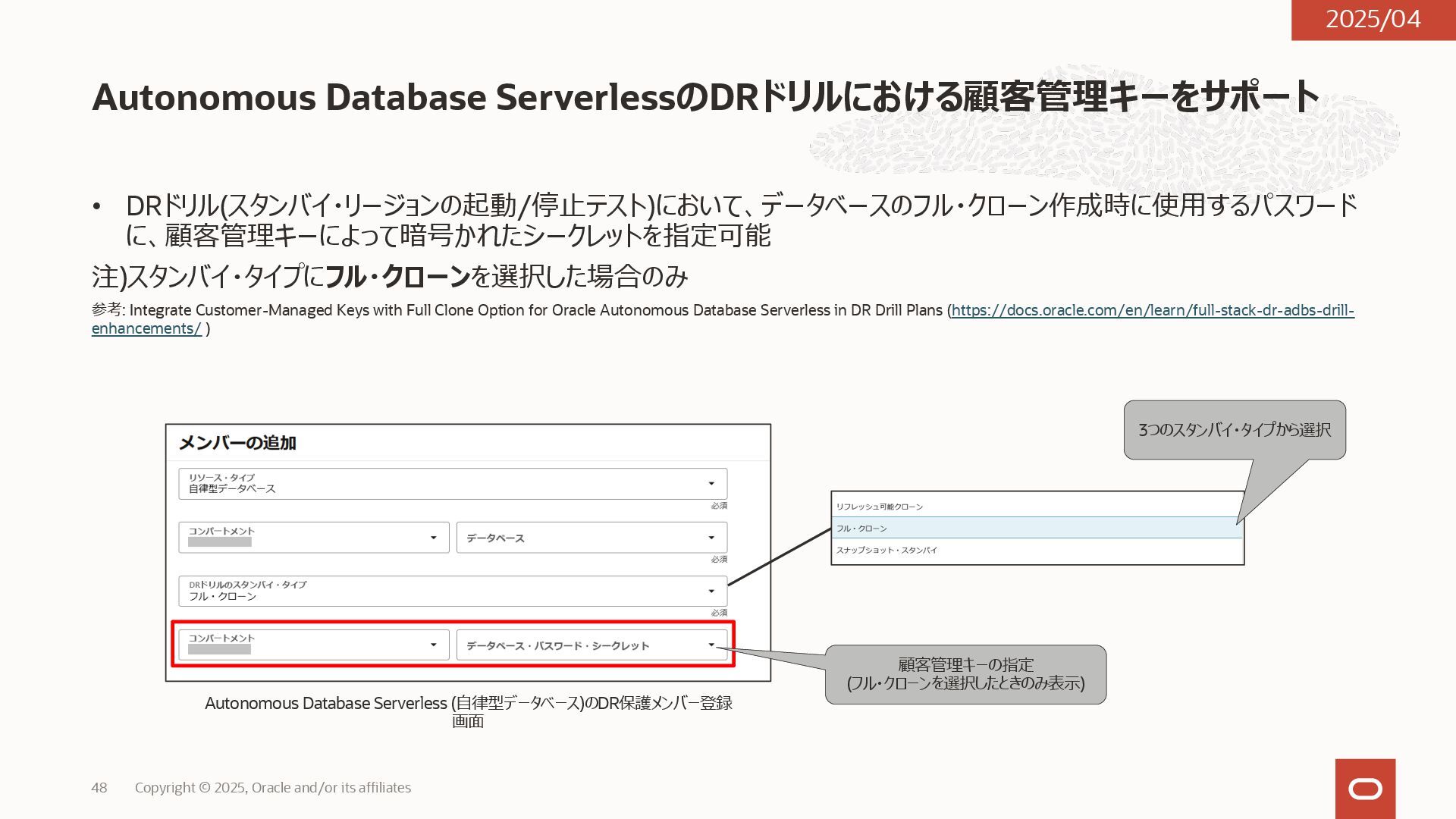Click the Oracle logo in the corner
The width and height of the screenshot is (1456, 819).
point(1365,789)
